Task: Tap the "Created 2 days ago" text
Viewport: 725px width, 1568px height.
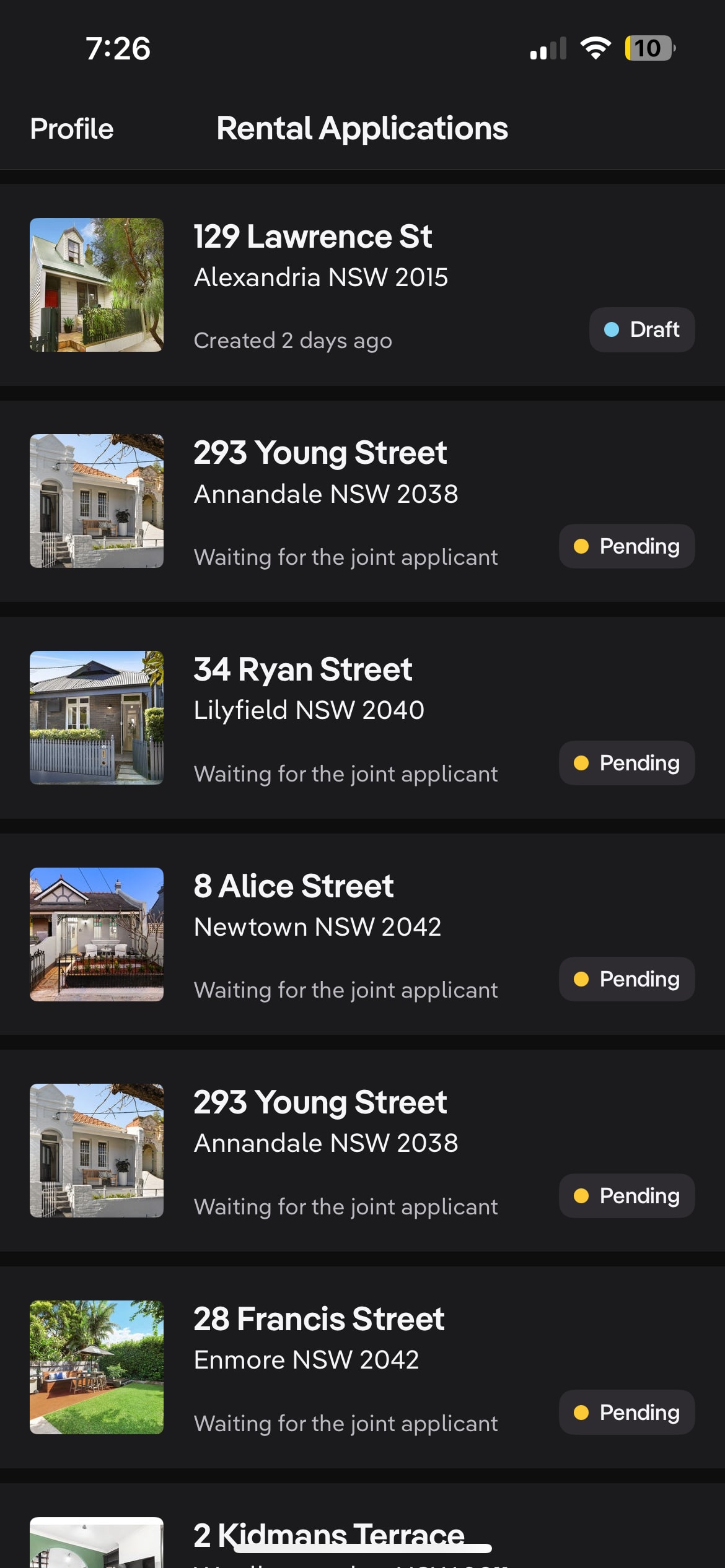Action: (x=293, y=341)
